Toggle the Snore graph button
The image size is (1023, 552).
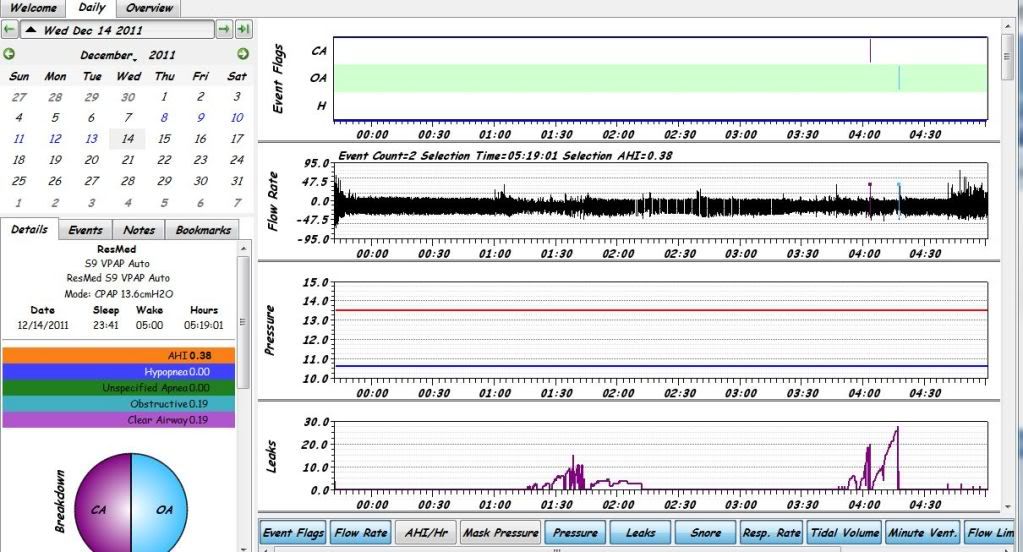pyautogui.click(x=705, y=533)
